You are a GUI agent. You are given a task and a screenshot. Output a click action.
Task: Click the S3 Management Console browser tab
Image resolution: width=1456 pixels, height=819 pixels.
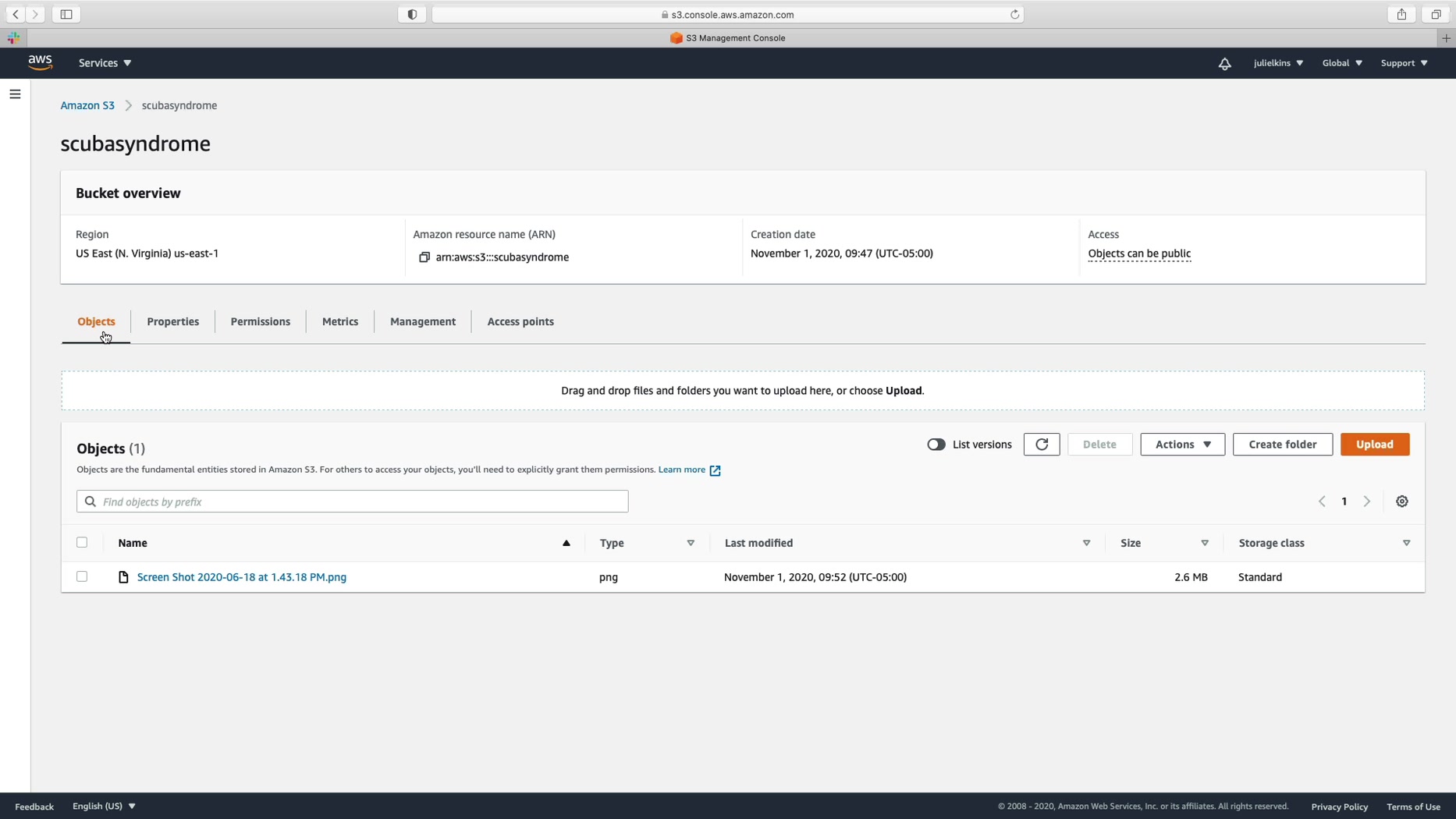point(728,37)
